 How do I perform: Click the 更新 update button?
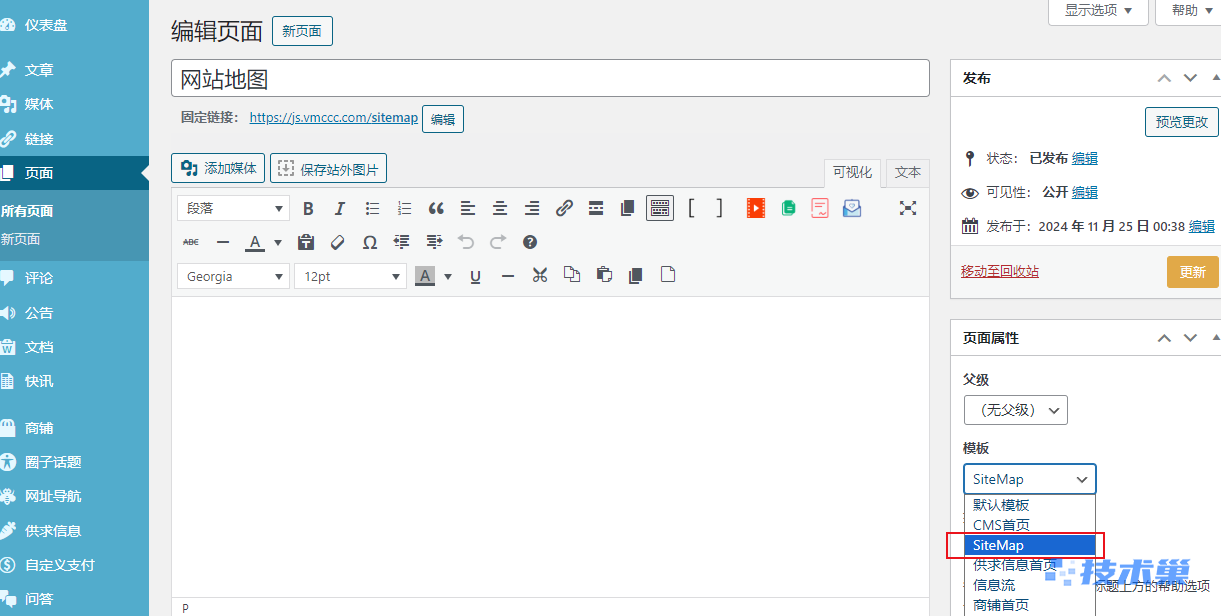[1193, 270]
